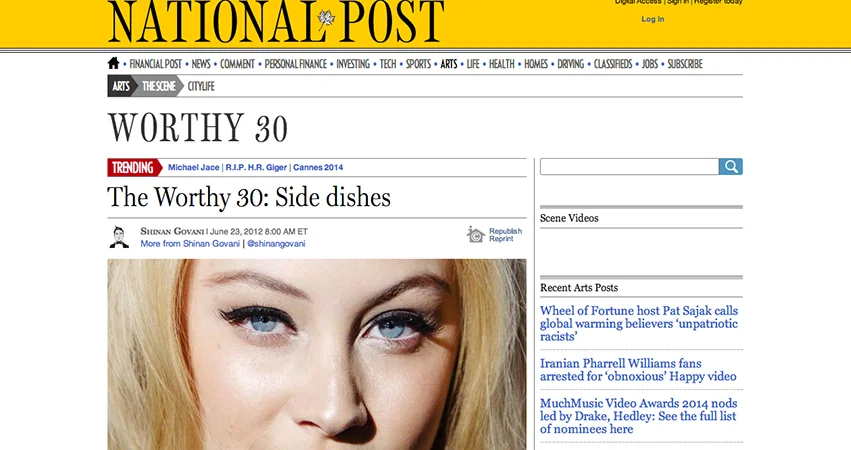Select the Citylife sub-tab

coord(201,86)
